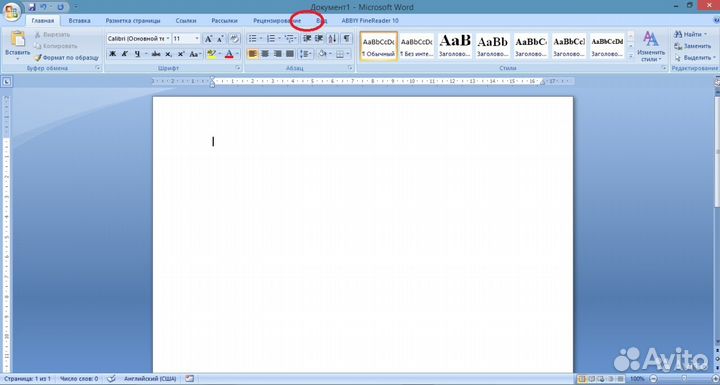The width and height of the screenshot is (720, 385).
Task: Select center text alignment
Action: point(265,54)
